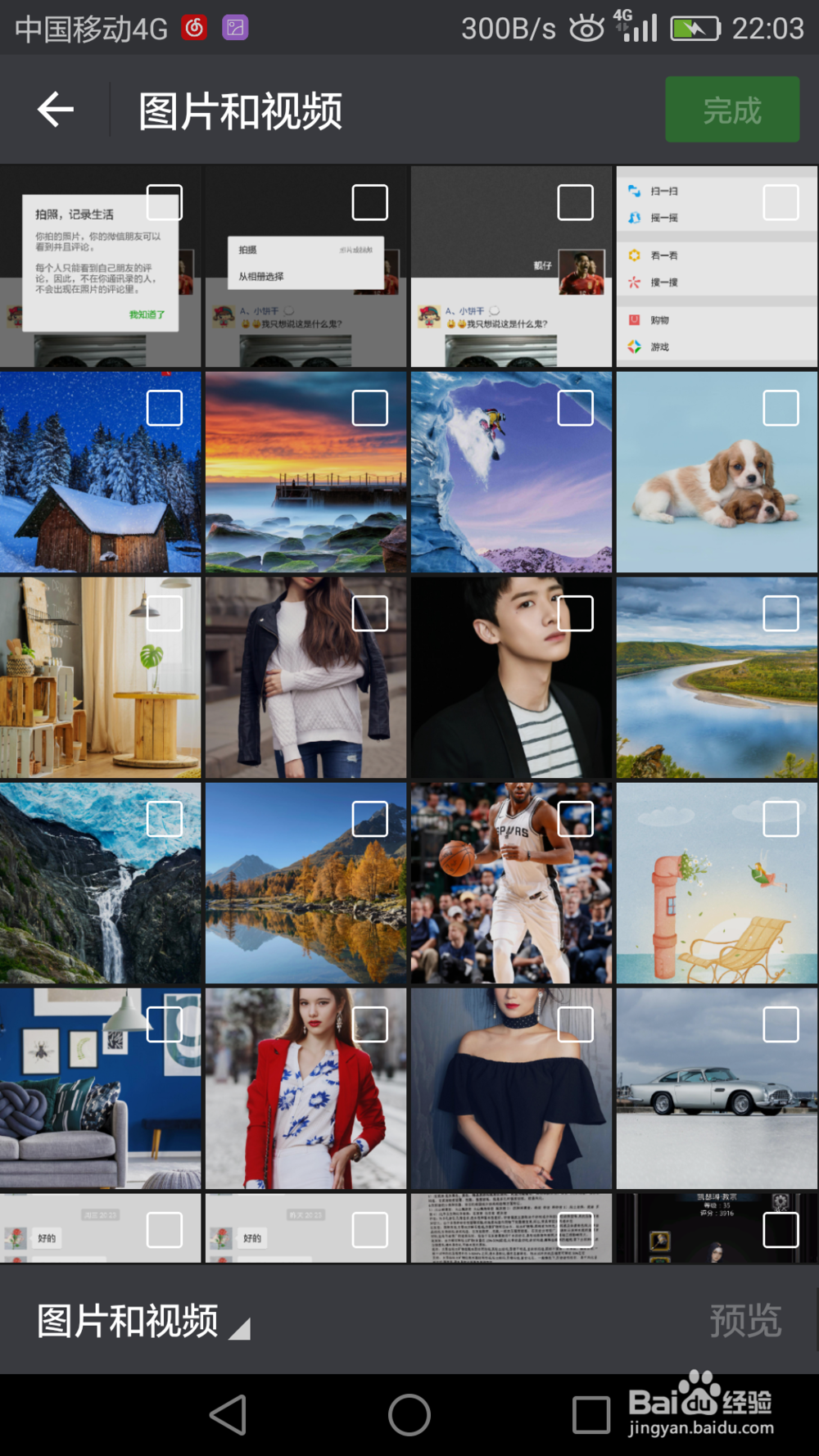Select checkbox on blue wall sofa photo
This screenshot has width=819, height=1456.
(165, 1024)
